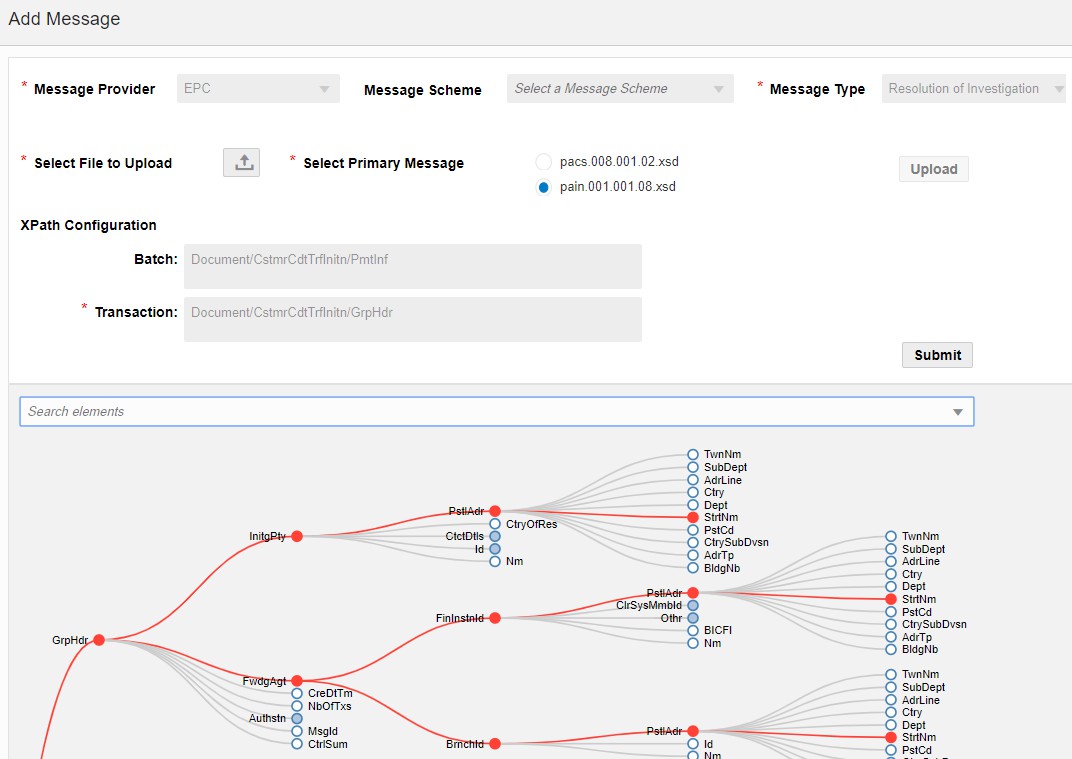Expand the Authstn node
Image resolution: width=1072 pixels, height=759 pixels.
(x=297, y=718)
